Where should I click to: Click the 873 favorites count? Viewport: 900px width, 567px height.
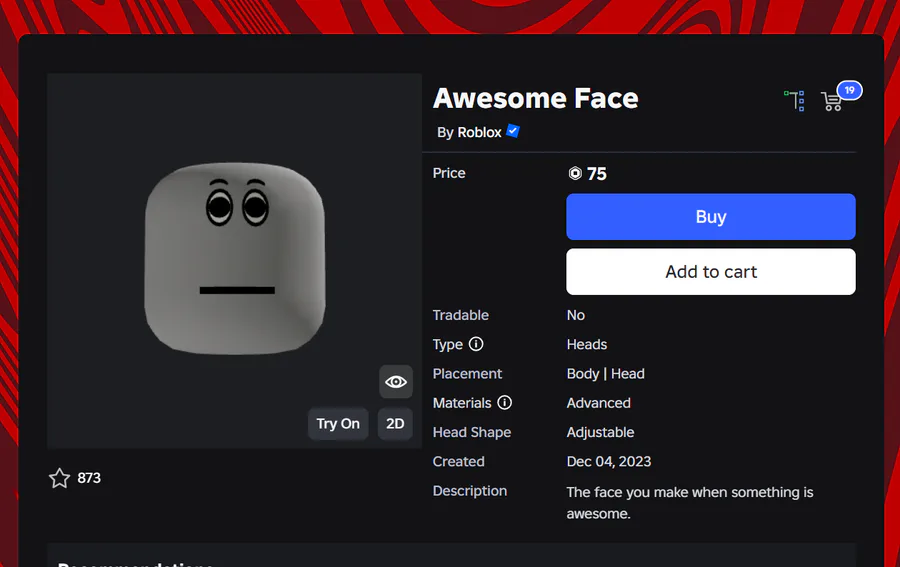coord(89,478)
